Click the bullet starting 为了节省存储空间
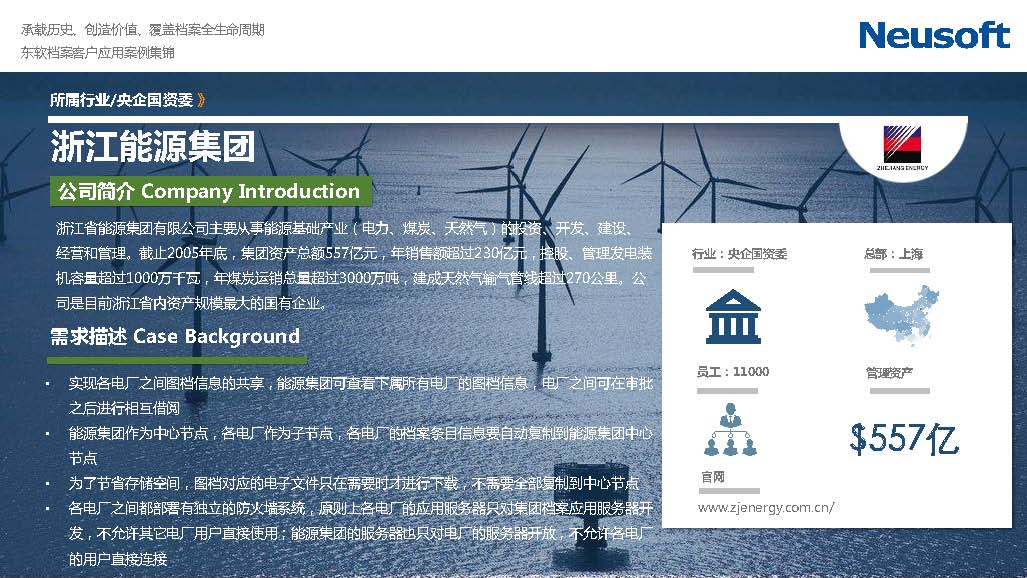 [x=354, y=483]
